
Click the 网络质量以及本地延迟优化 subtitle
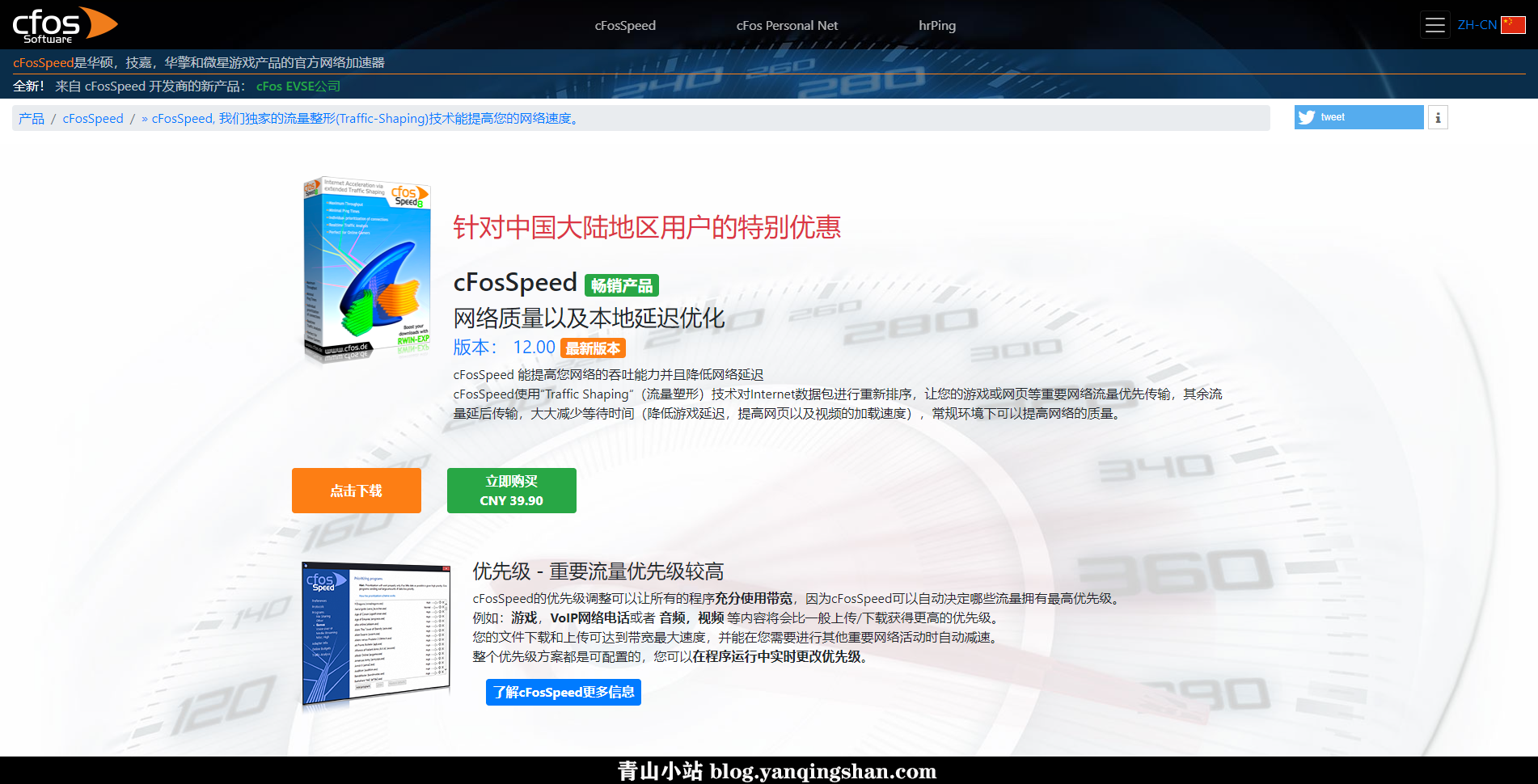click(589, 318)
